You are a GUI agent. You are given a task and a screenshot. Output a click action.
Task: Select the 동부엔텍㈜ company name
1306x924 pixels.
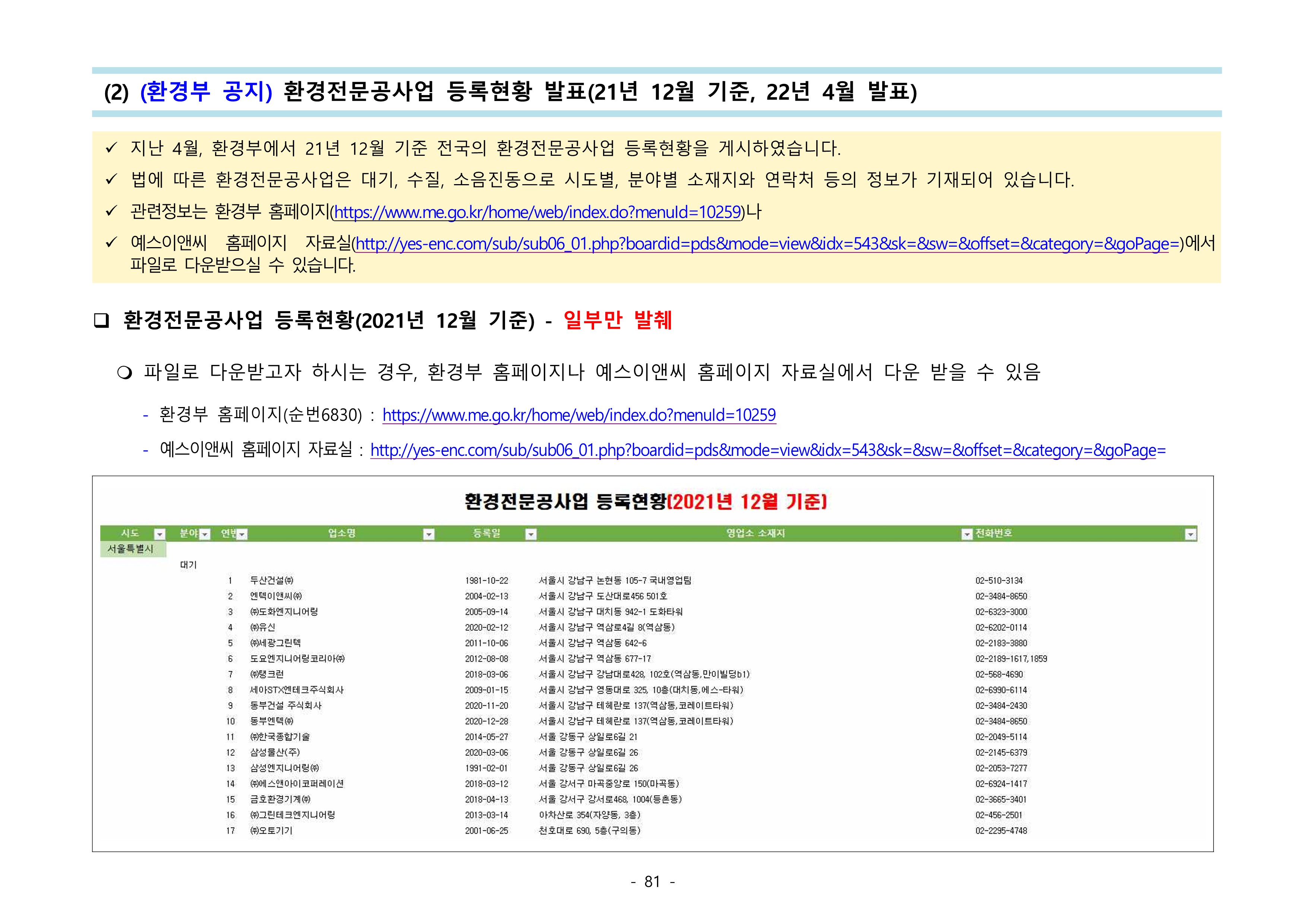(272, 722)
